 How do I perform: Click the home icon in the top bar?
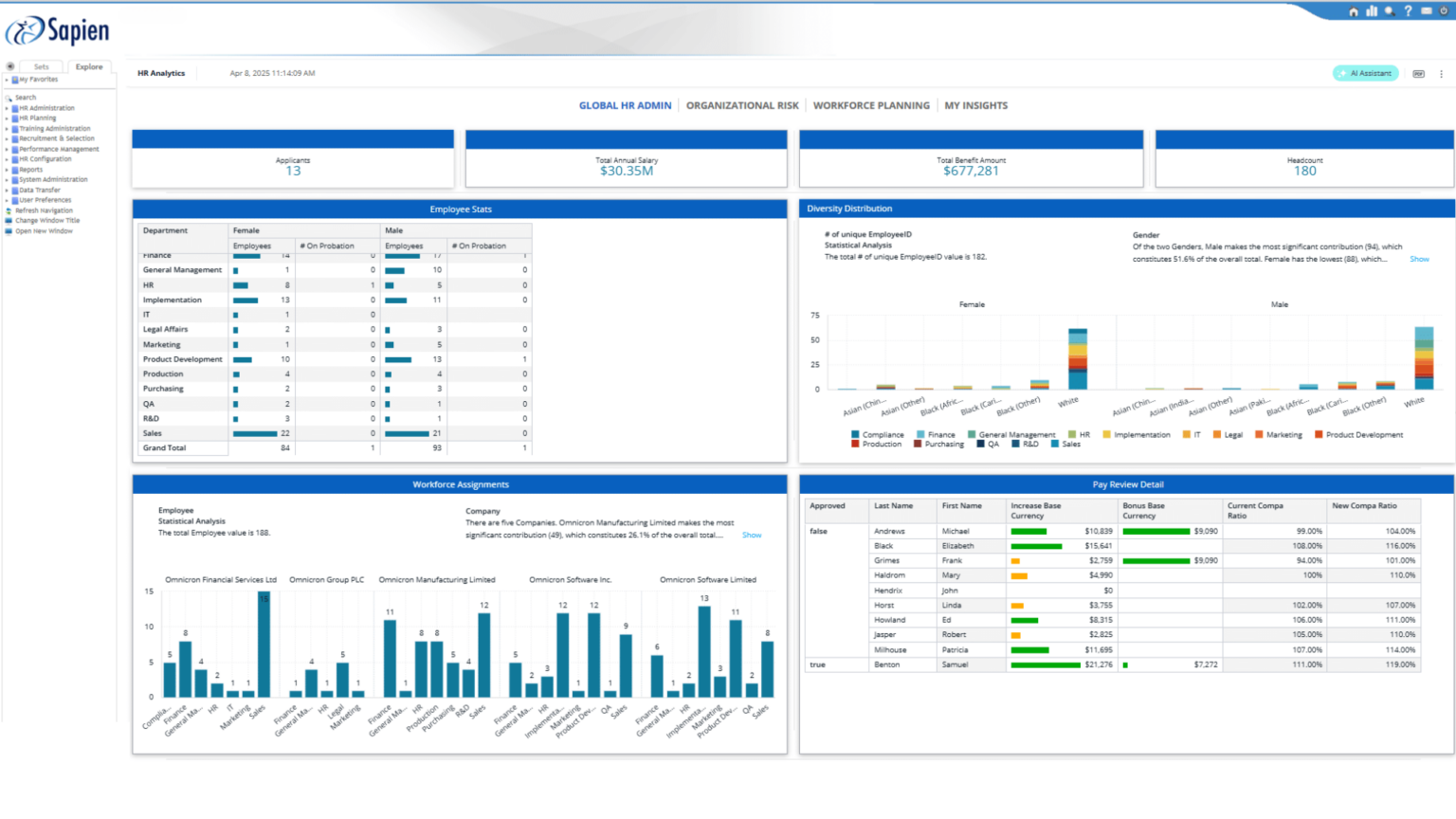[x=1354, y=10]
